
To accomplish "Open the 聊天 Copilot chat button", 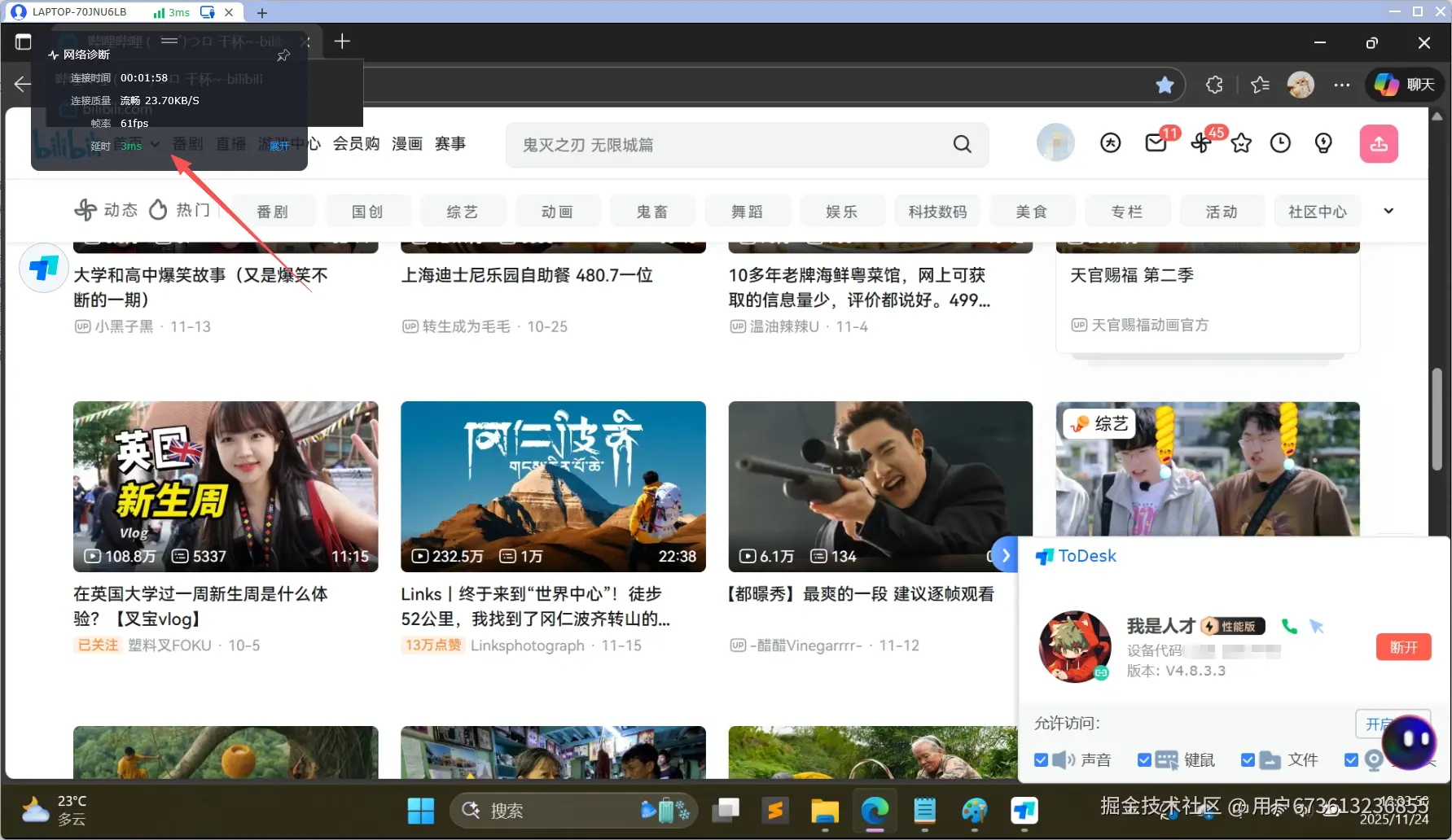I will (x=1405, y=85).
